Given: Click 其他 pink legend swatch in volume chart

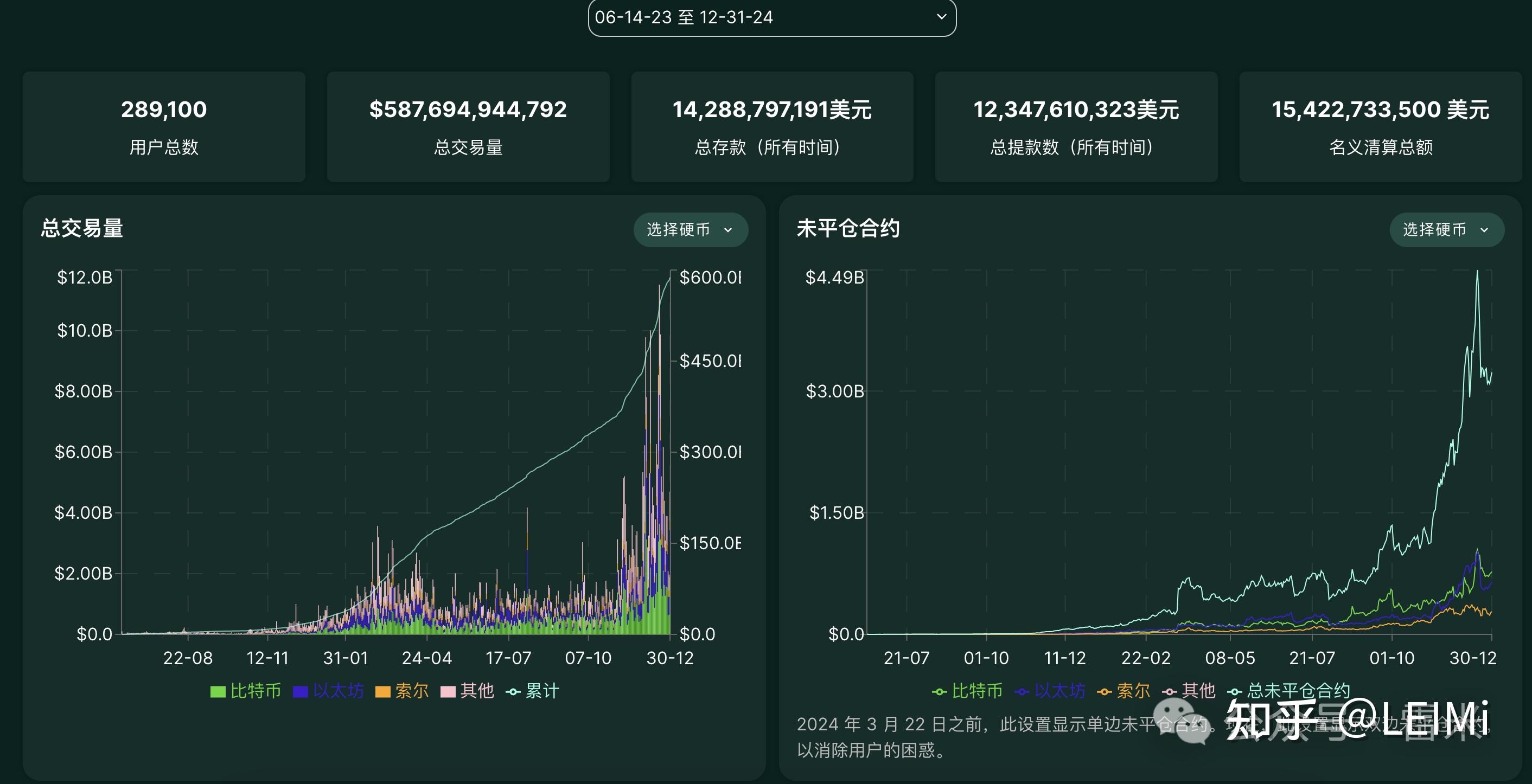Looking at the screenshot, I should point(448,691).
